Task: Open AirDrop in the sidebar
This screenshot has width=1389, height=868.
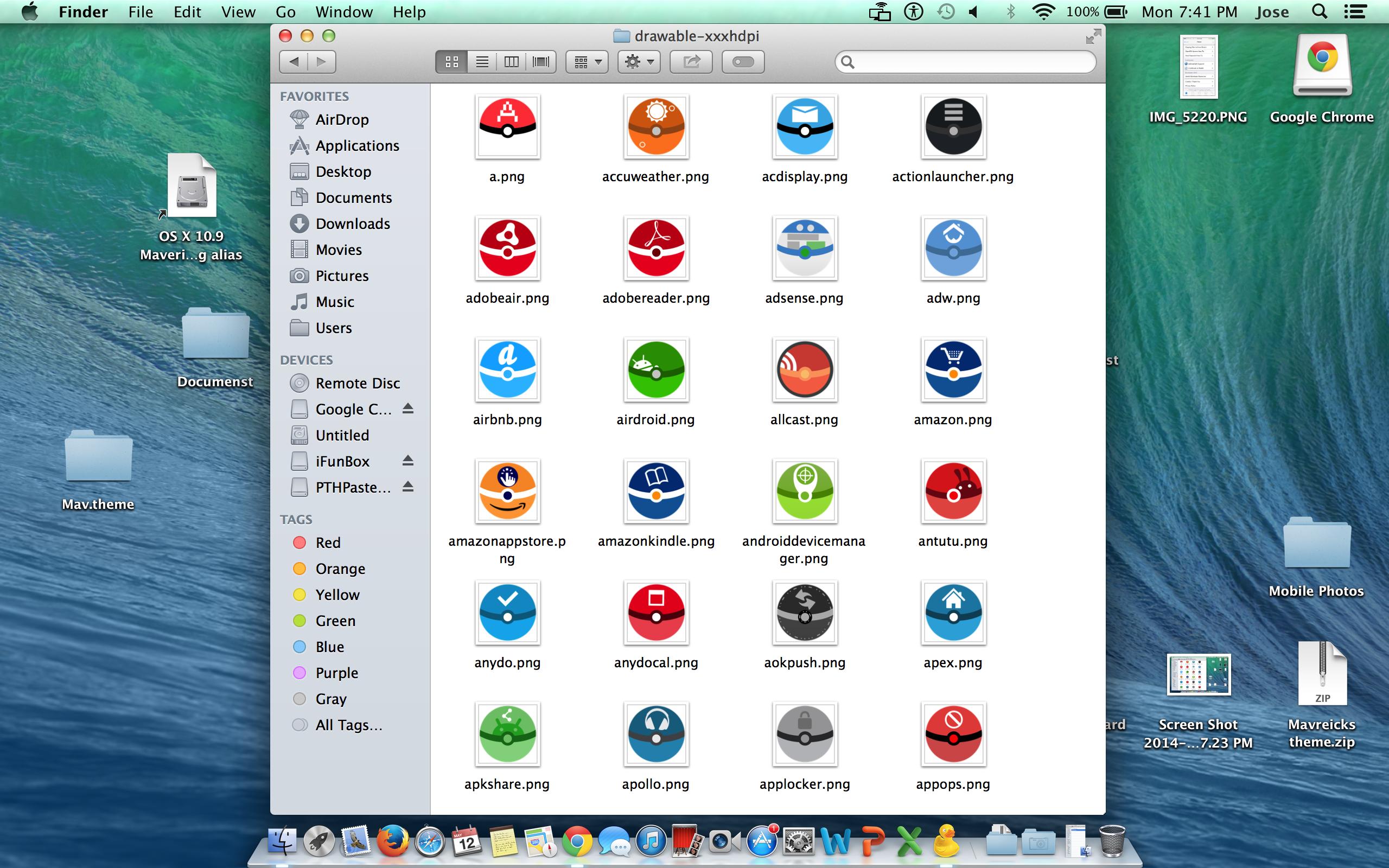Action: pos(341,119)
